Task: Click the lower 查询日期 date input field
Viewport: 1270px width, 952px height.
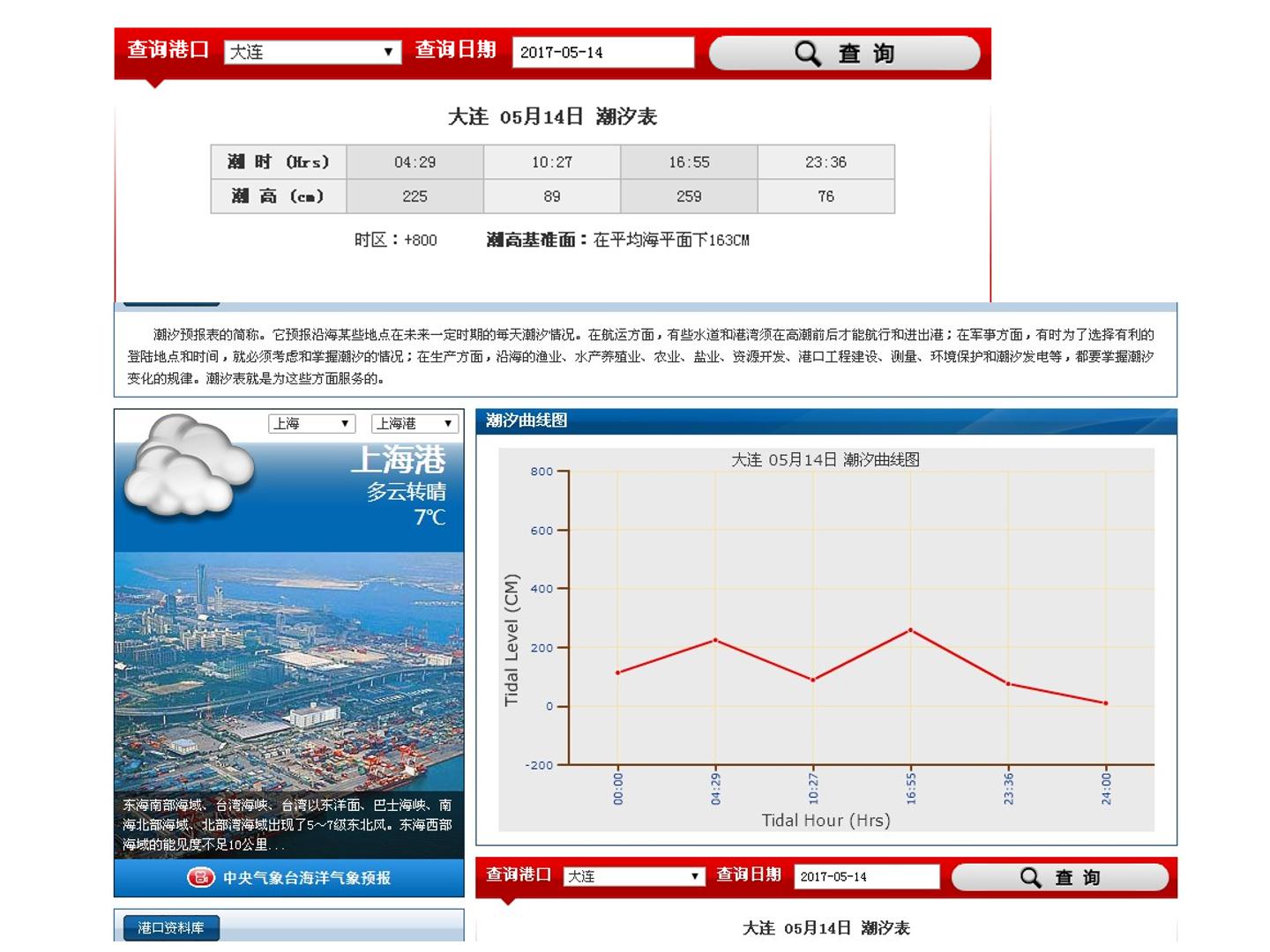Action: tap(866, 876)
